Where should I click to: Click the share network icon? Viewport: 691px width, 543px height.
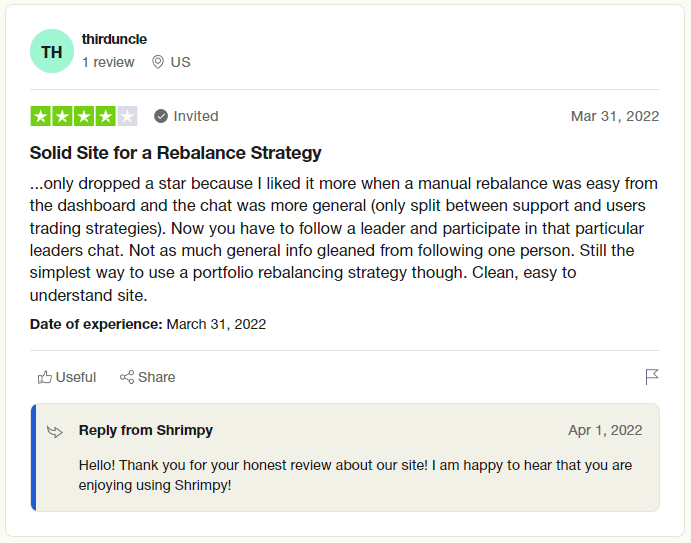point(127,377)
